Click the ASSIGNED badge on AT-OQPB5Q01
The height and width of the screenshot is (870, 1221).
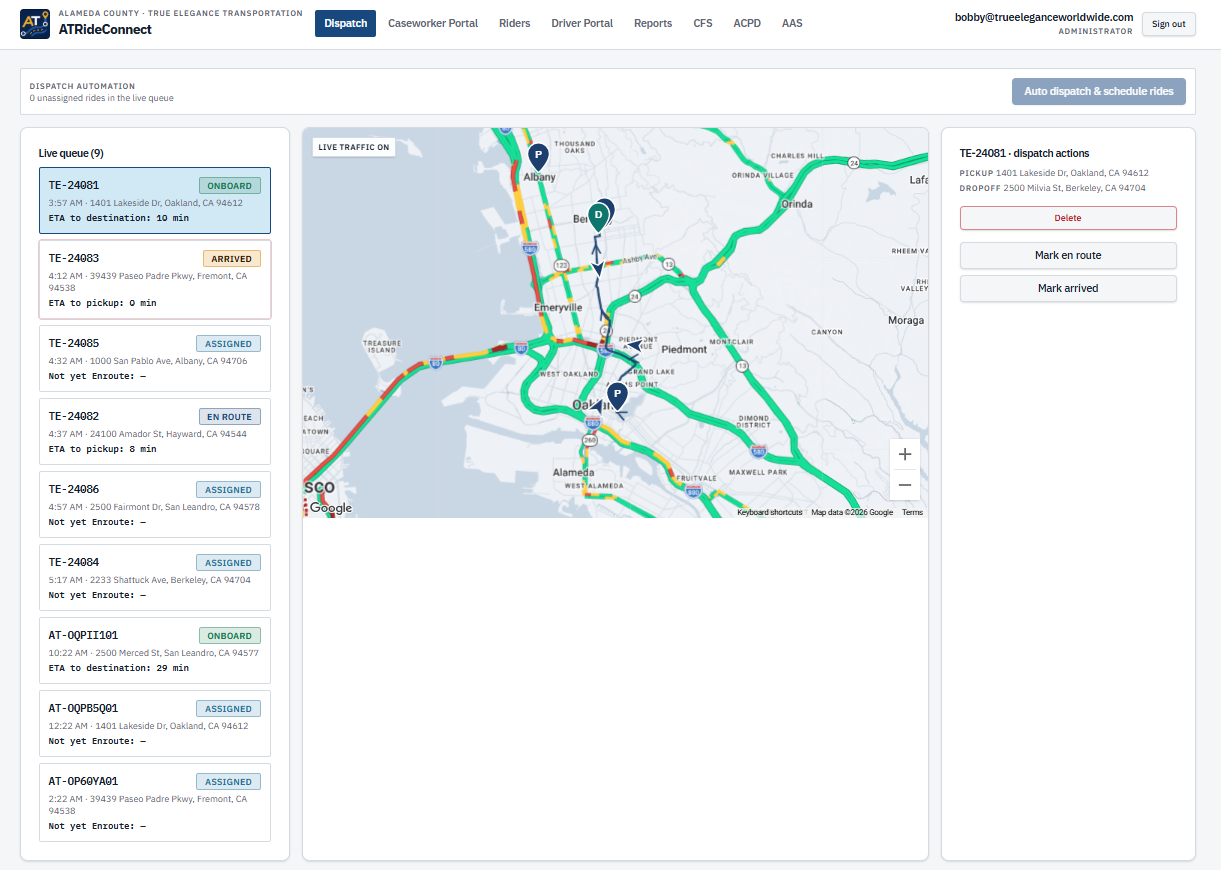pos(228,708)
